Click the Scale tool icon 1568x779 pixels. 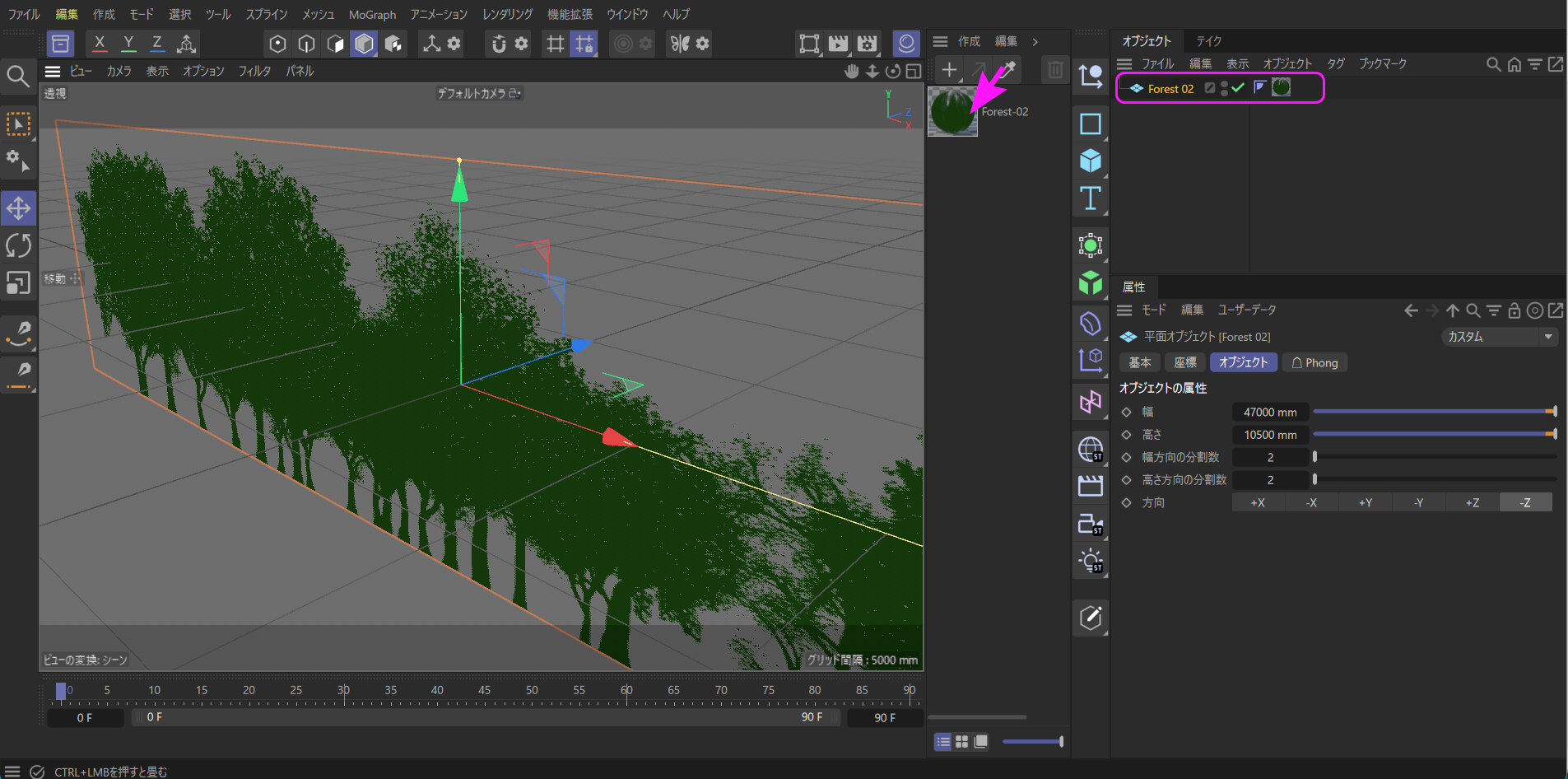pos(18,282)
